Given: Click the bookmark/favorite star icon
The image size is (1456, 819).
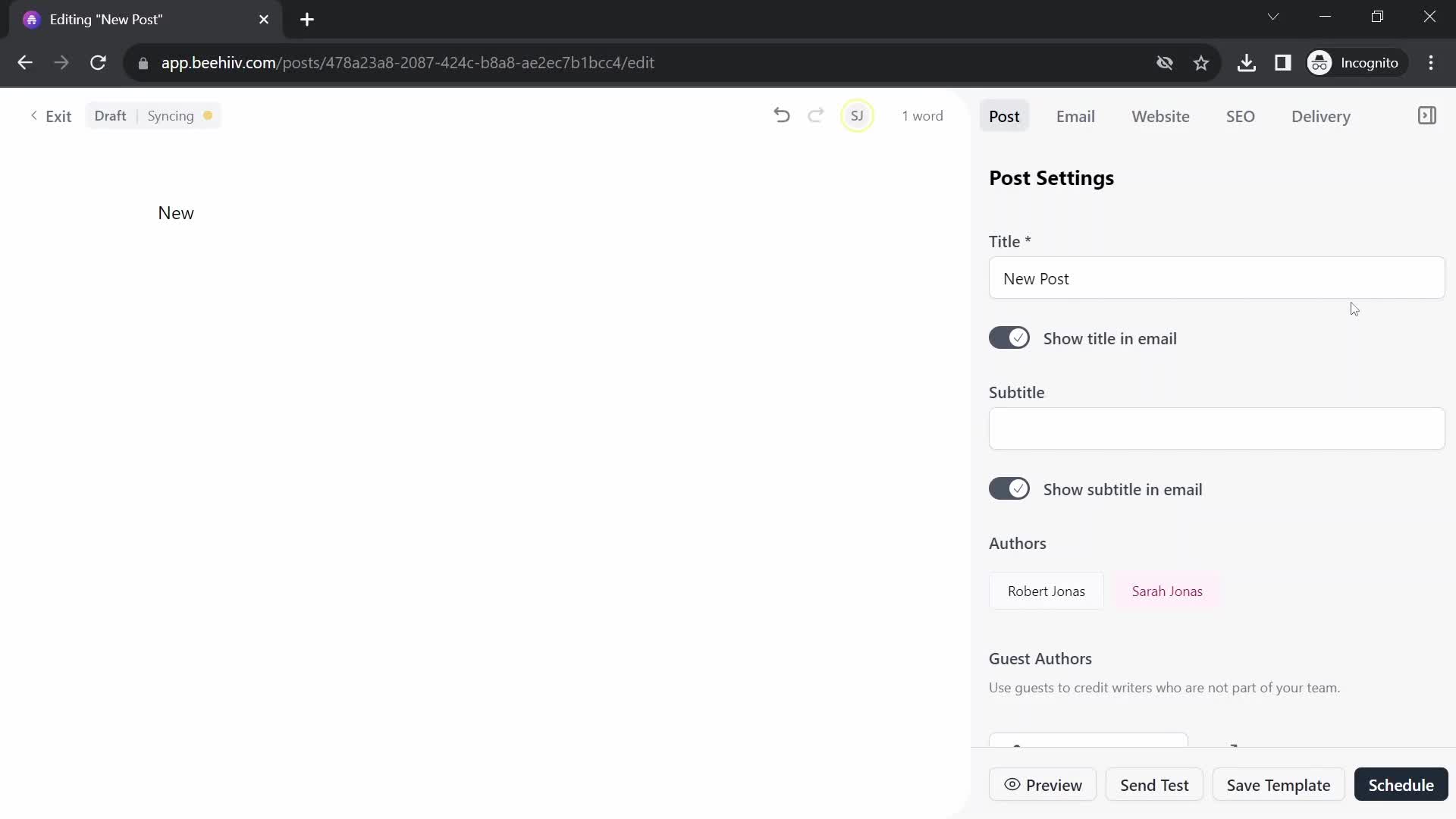Looking at the screenshot, I should (1202, 62).
